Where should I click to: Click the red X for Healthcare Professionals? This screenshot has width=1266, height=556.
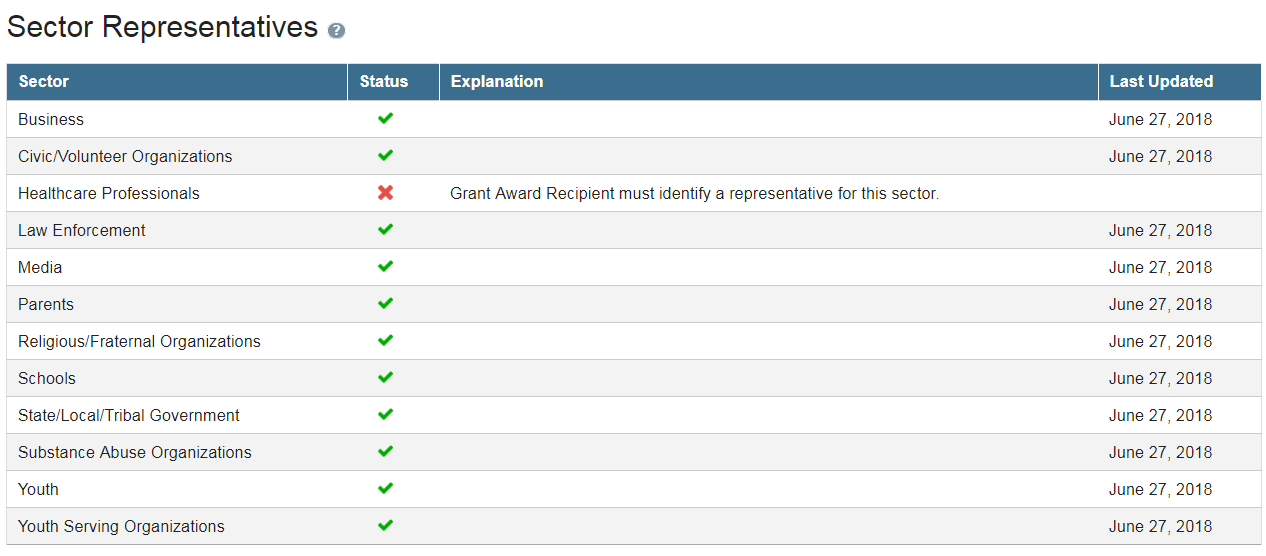(385, 193)
